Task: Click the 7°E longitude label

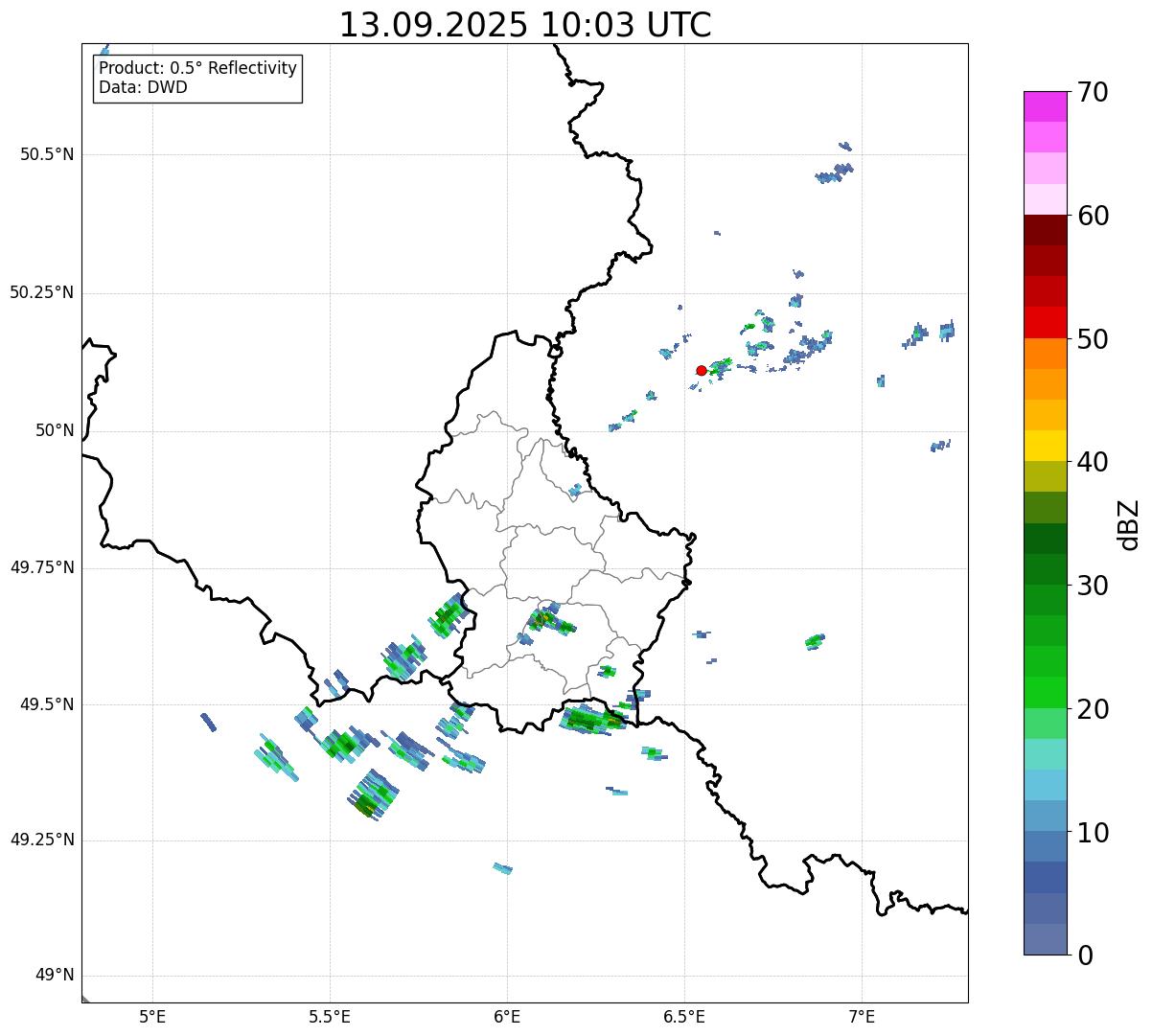Action: pos(862,1016)
